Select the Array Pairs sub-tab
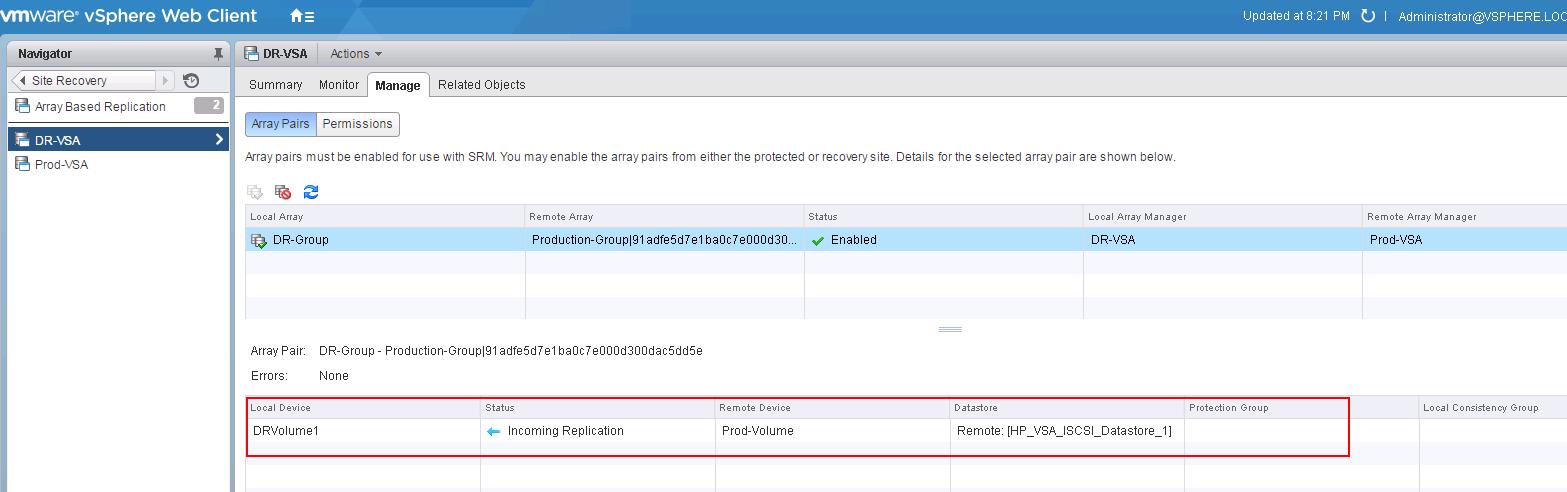This screenshot has height=492, width=1567. (281, 124)
